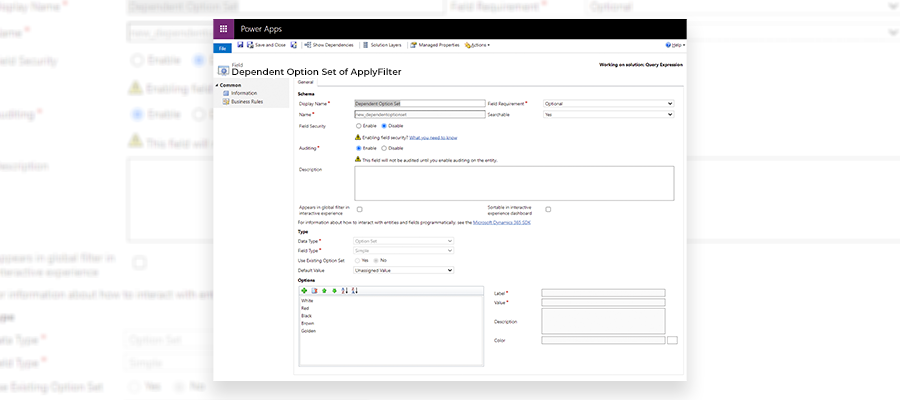Open the Field Type dropdown

coord(404,251)
